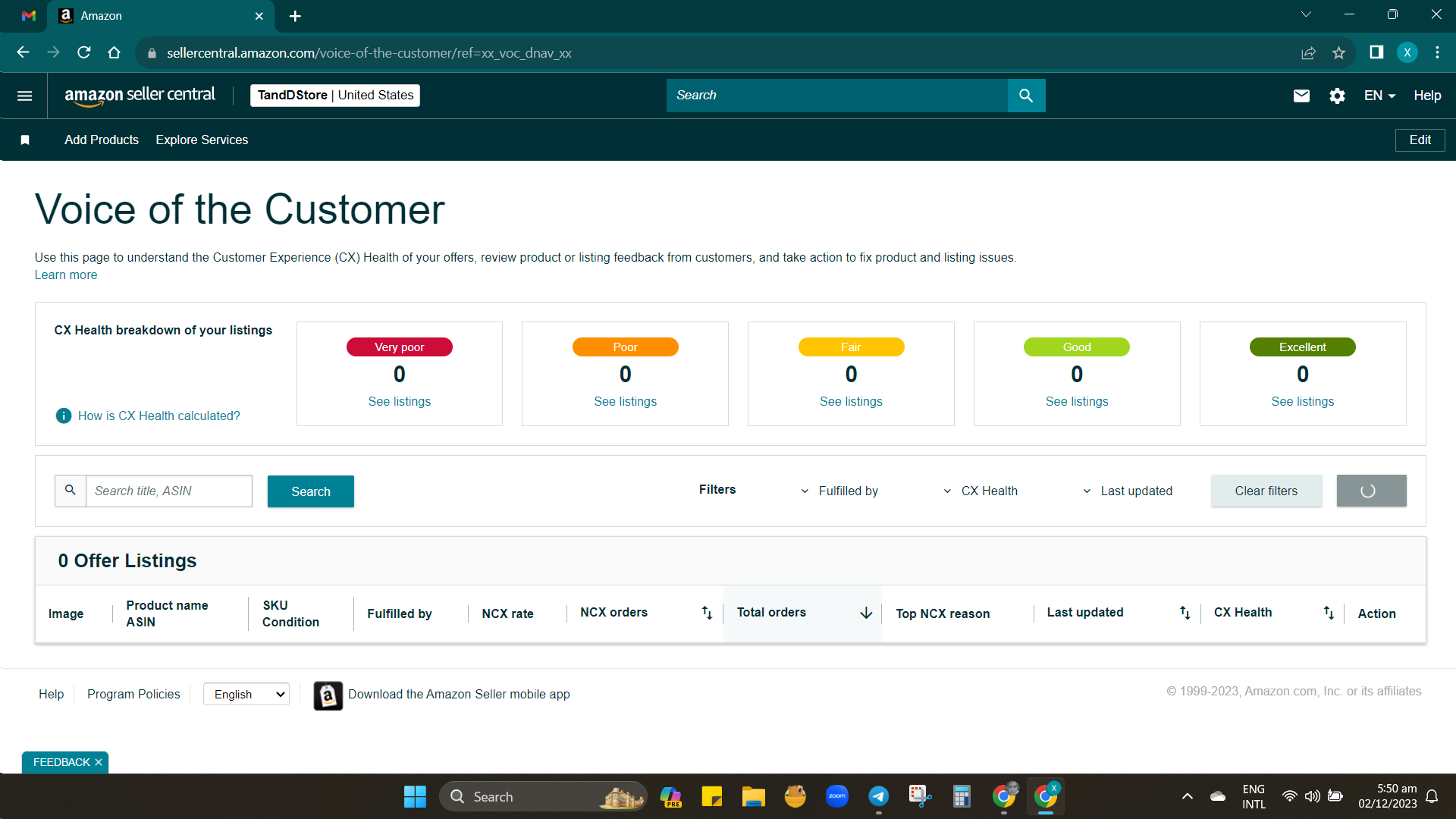Viewport: 1456px width, 819px height.
Task: Open Telegram from the taskbar
Action: tap(878, 797)
